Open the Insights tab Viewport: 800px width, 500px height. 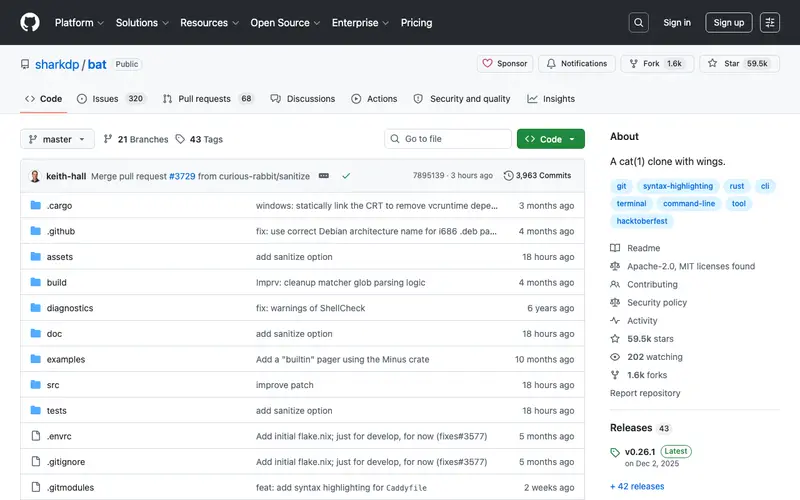click(551, 98)
